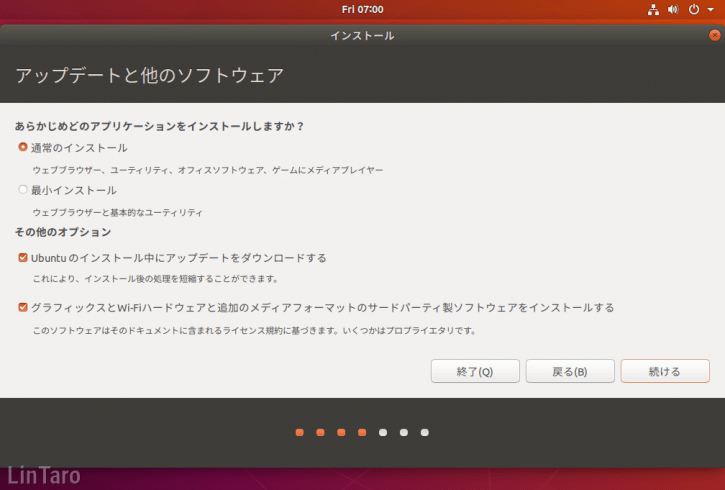Click the normal install description ウェブブラウザー、ユーティリティ、オフィスソフトウェア
This screenshot has width=725, height=490.
point(208,170)
